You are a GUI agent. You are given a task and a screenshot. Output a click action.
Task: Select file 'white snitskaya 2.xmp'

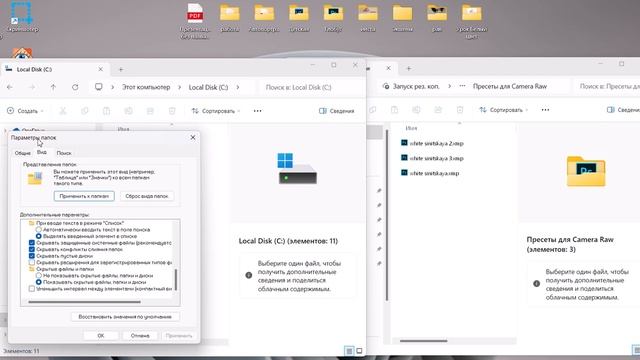point(432,143)
